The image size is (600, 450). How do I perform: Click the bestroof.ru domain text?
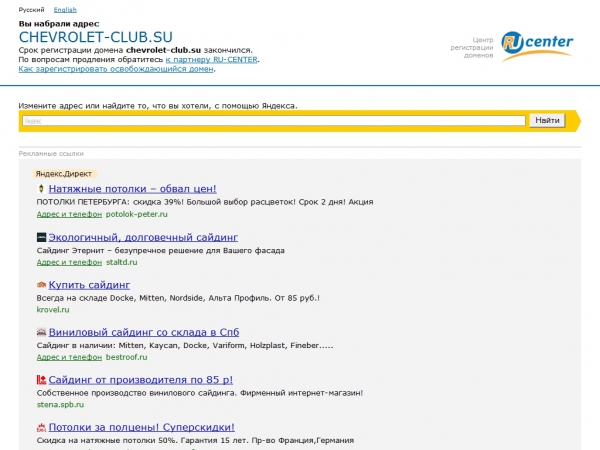126,357
